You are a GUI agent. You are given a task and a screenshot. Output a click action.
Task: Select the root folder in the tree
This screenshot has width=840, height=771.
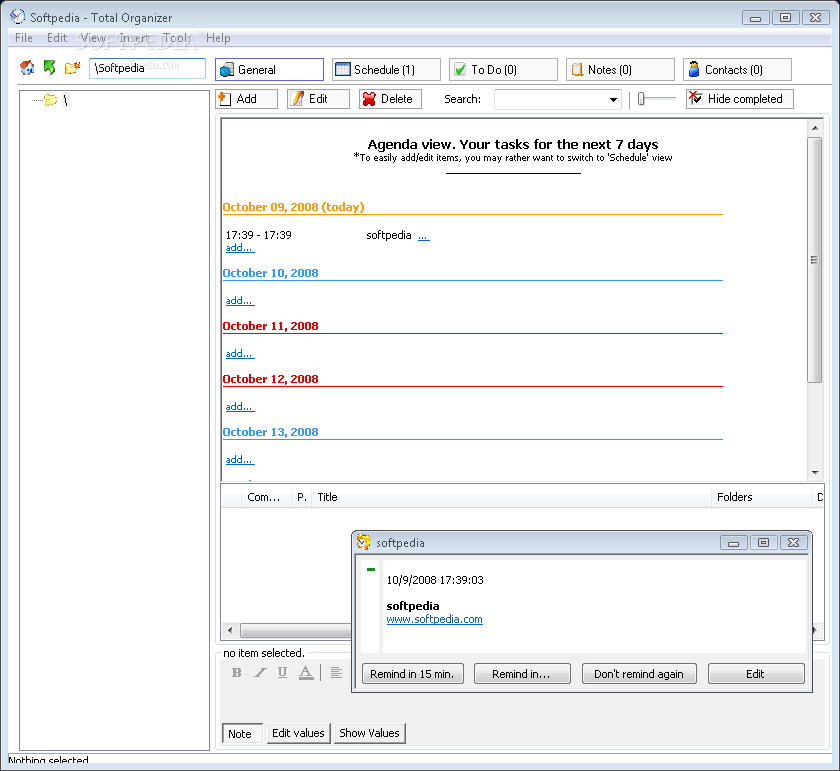tap(66, 100)
